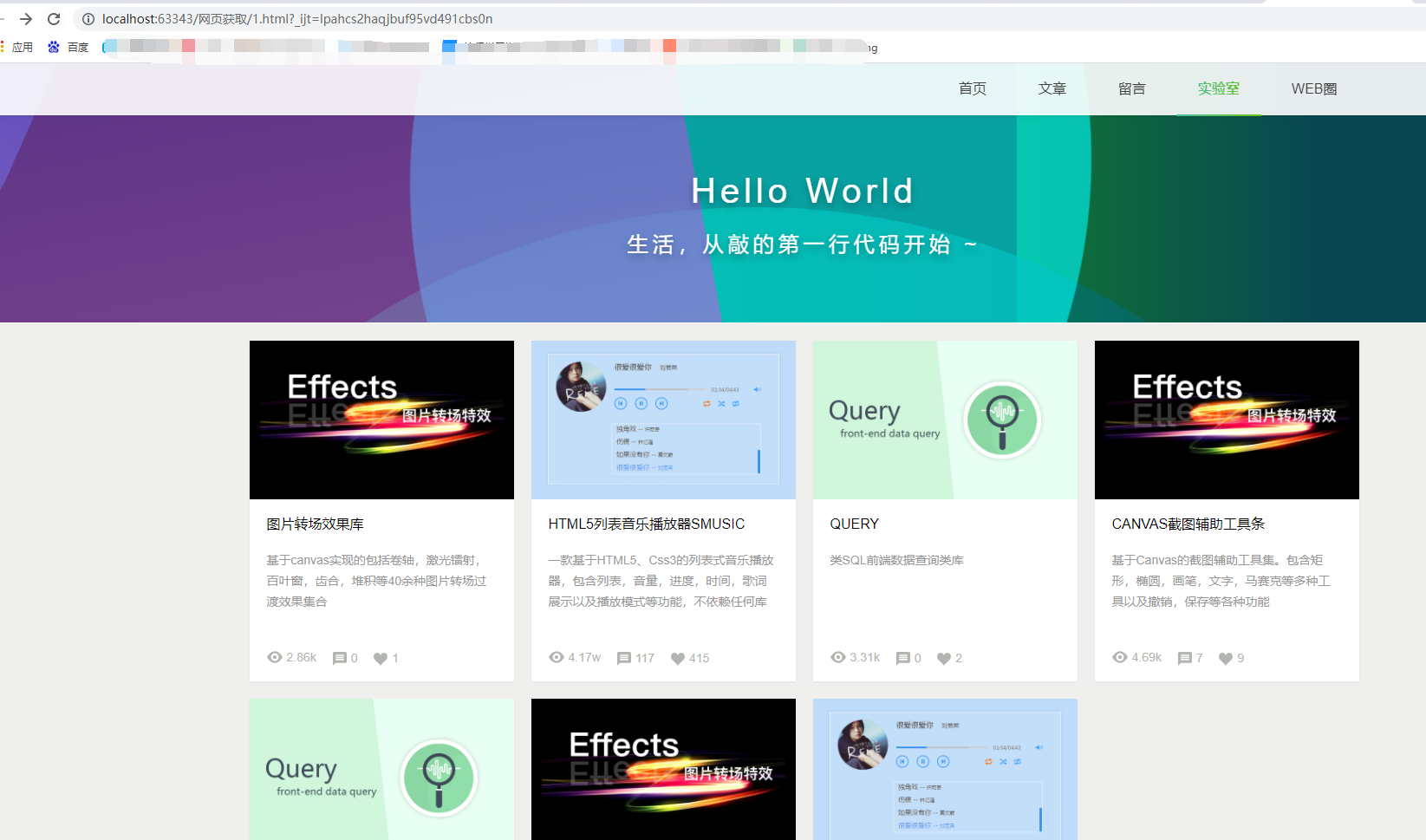Switch to the 文章 tab in the navigation
The height and width of the screenshot is (840, 1426).
click(1052, 88)
